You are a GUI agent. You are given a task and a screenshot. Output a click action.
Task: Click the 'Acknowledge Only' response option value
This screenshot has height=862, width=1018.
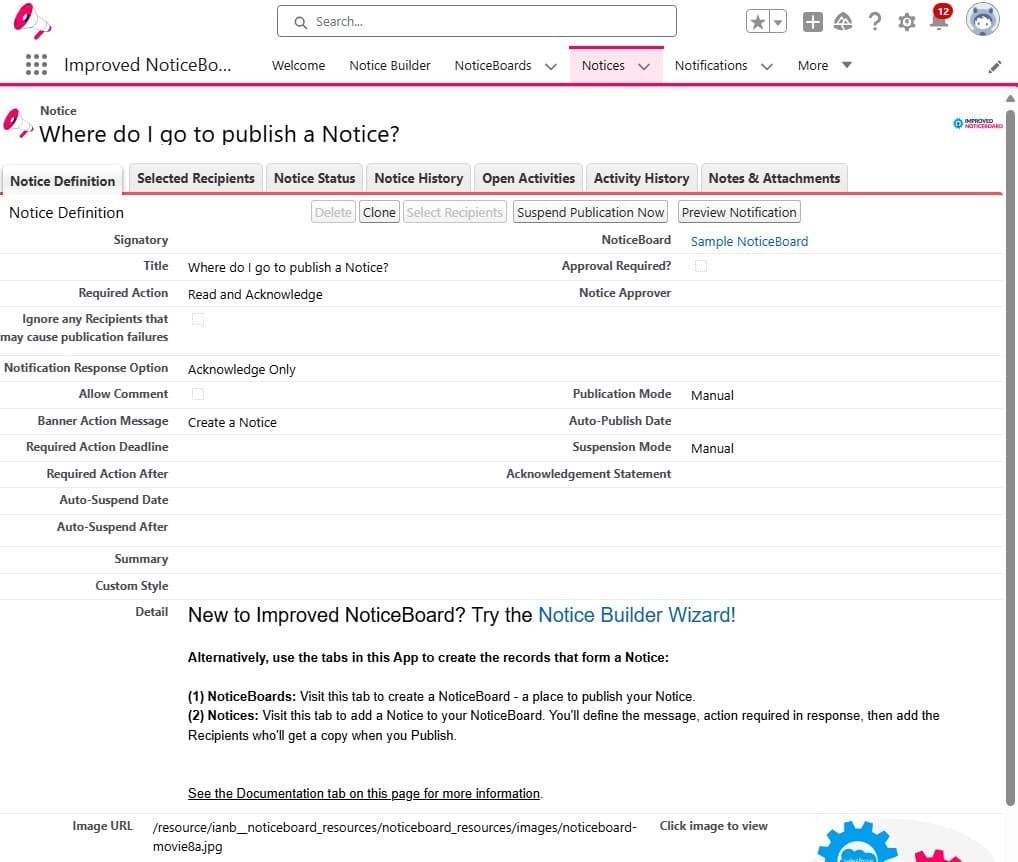[242, 369]
